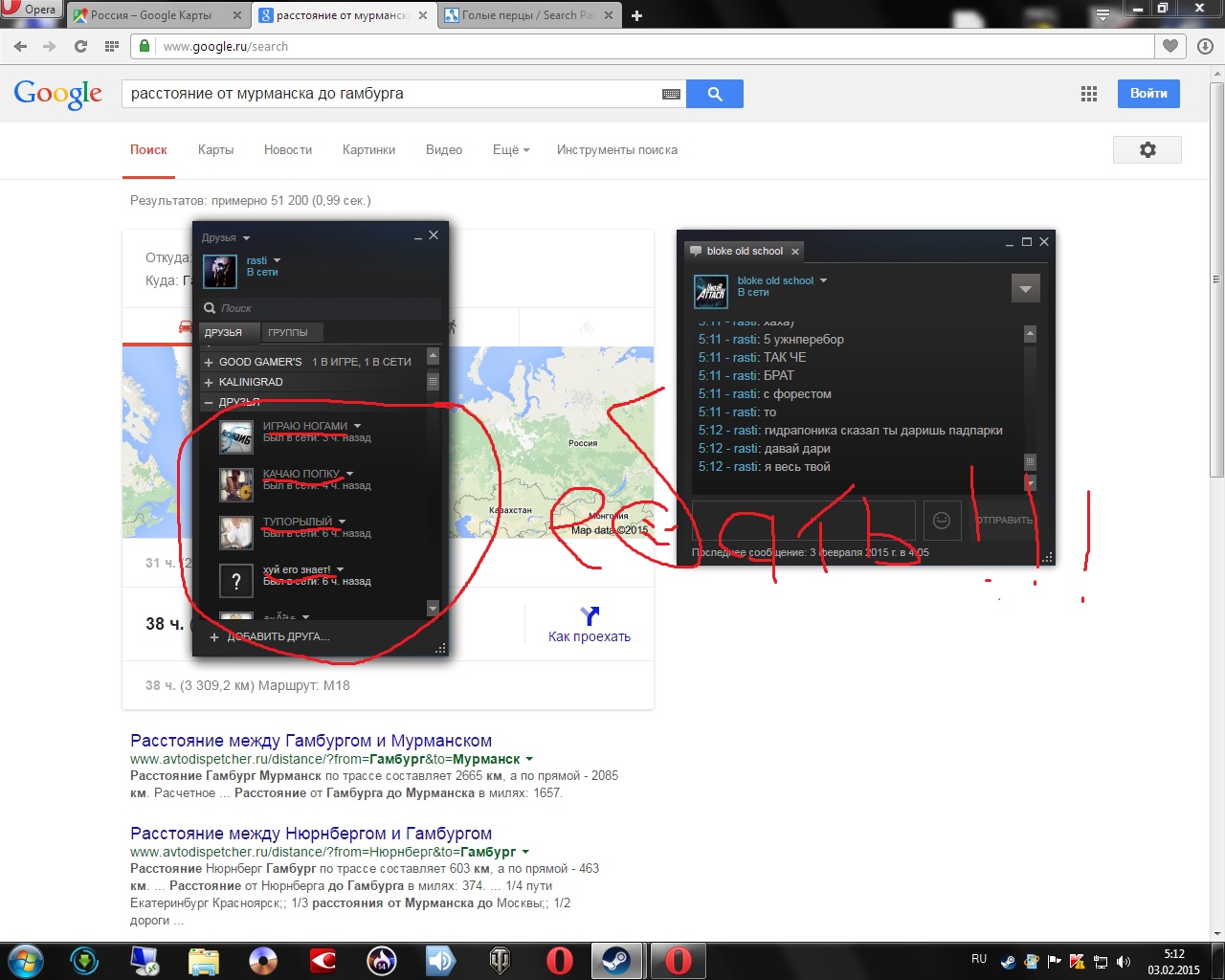Screen dimensions: 1225x980
Task: Click the avatar of friend ИГРАЮ НОГАМИ
Action: coord(236,437)
